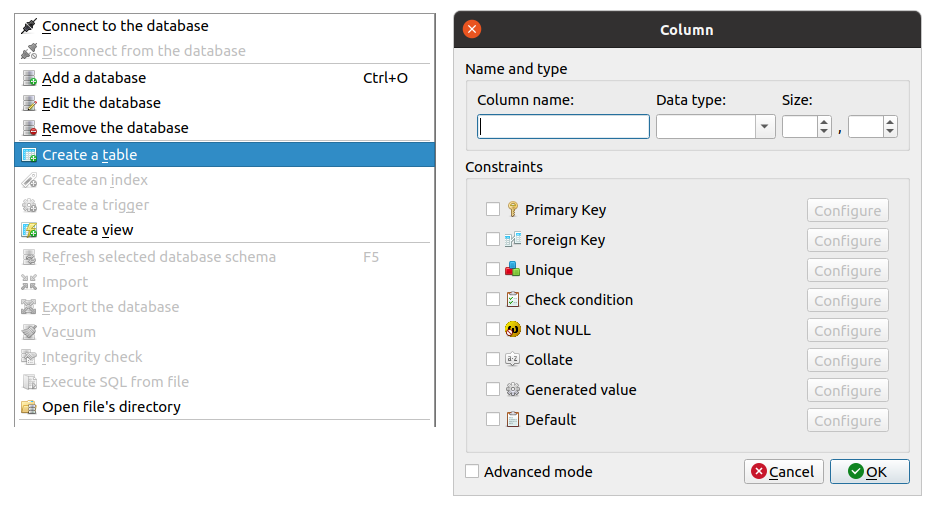This screenshot has height=513, width=940.
Task: Tick the Not NULL constraint checkbox
Action: [x=493, y=329]
